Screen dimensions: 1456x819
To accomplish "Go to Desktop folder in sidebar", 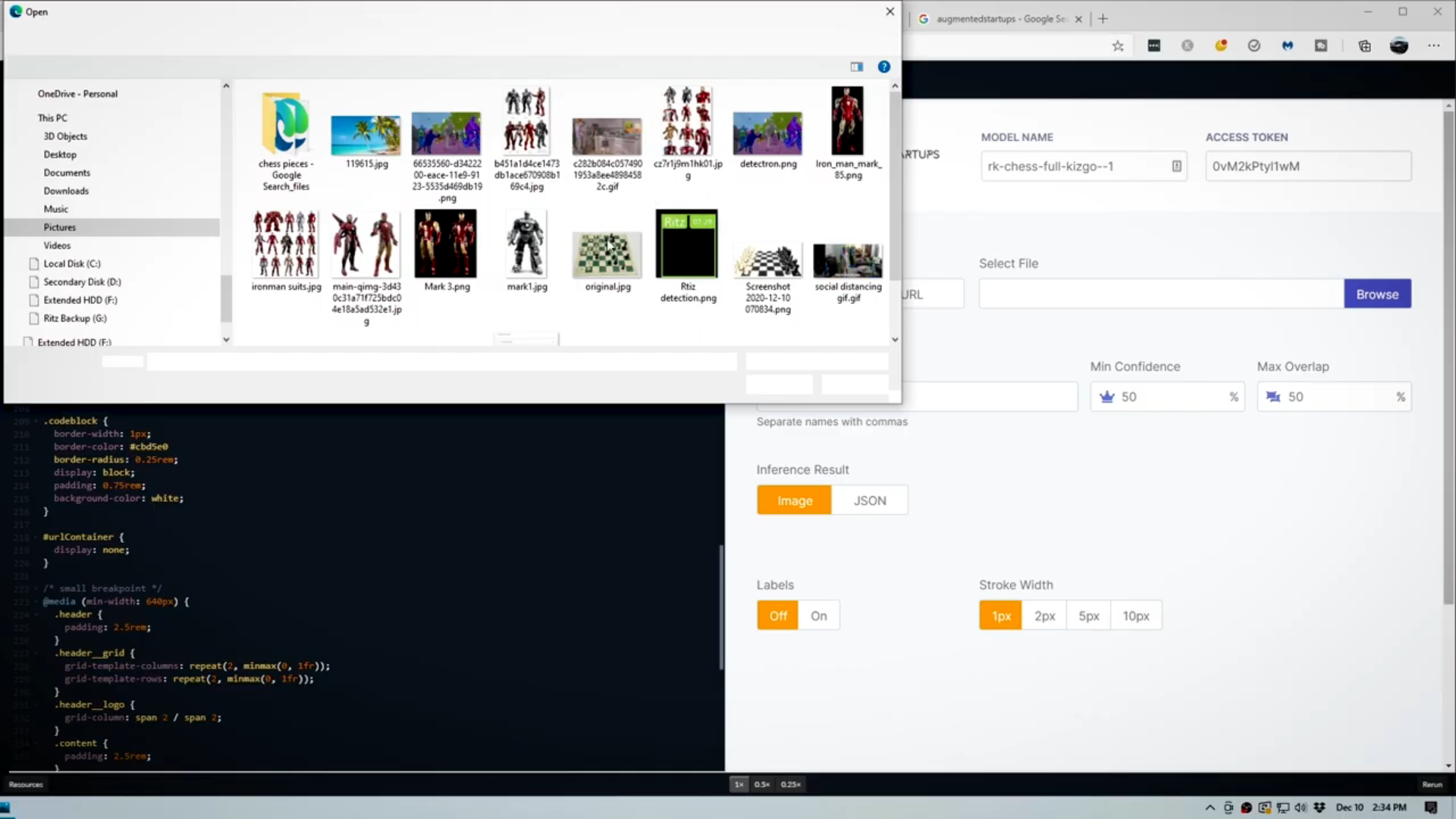I will (x=60, y=155).
